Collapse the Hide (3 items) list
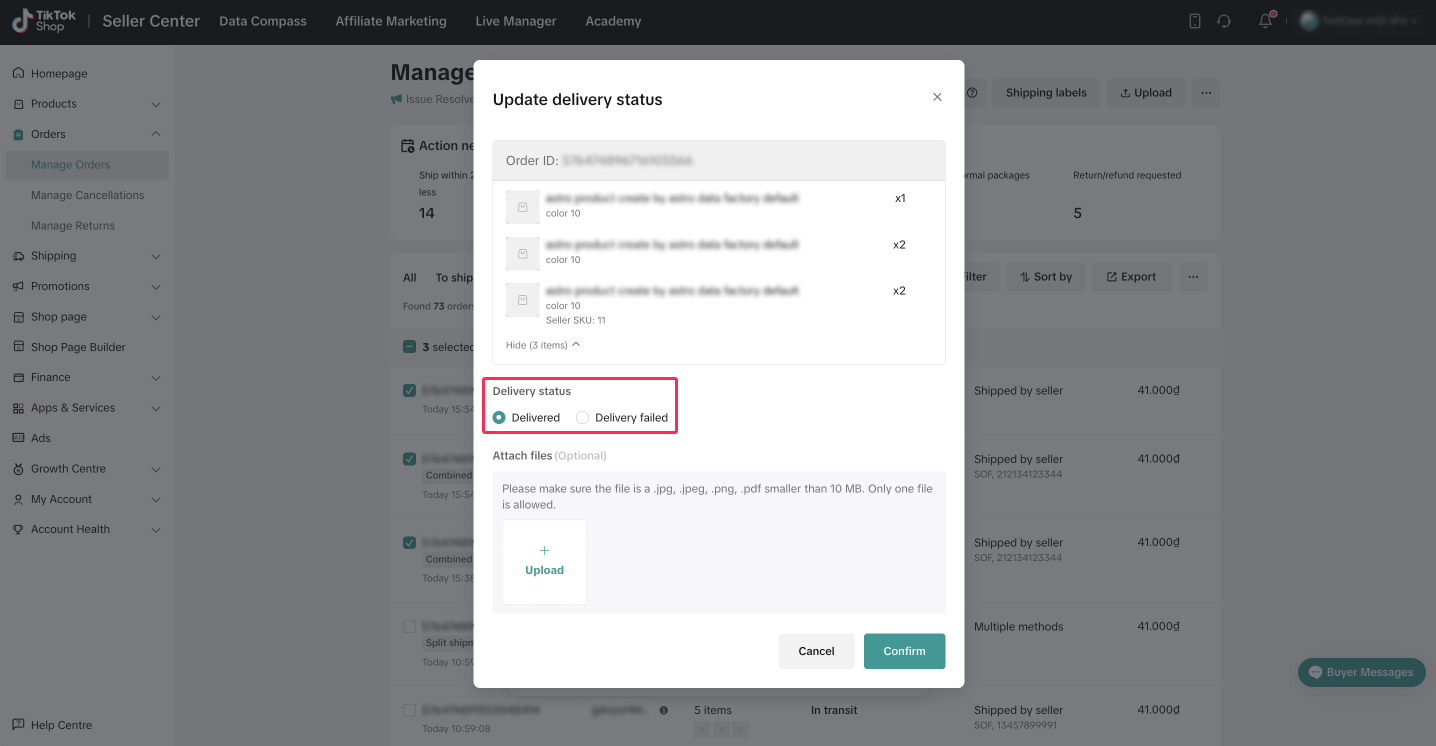 pos(542,345)
